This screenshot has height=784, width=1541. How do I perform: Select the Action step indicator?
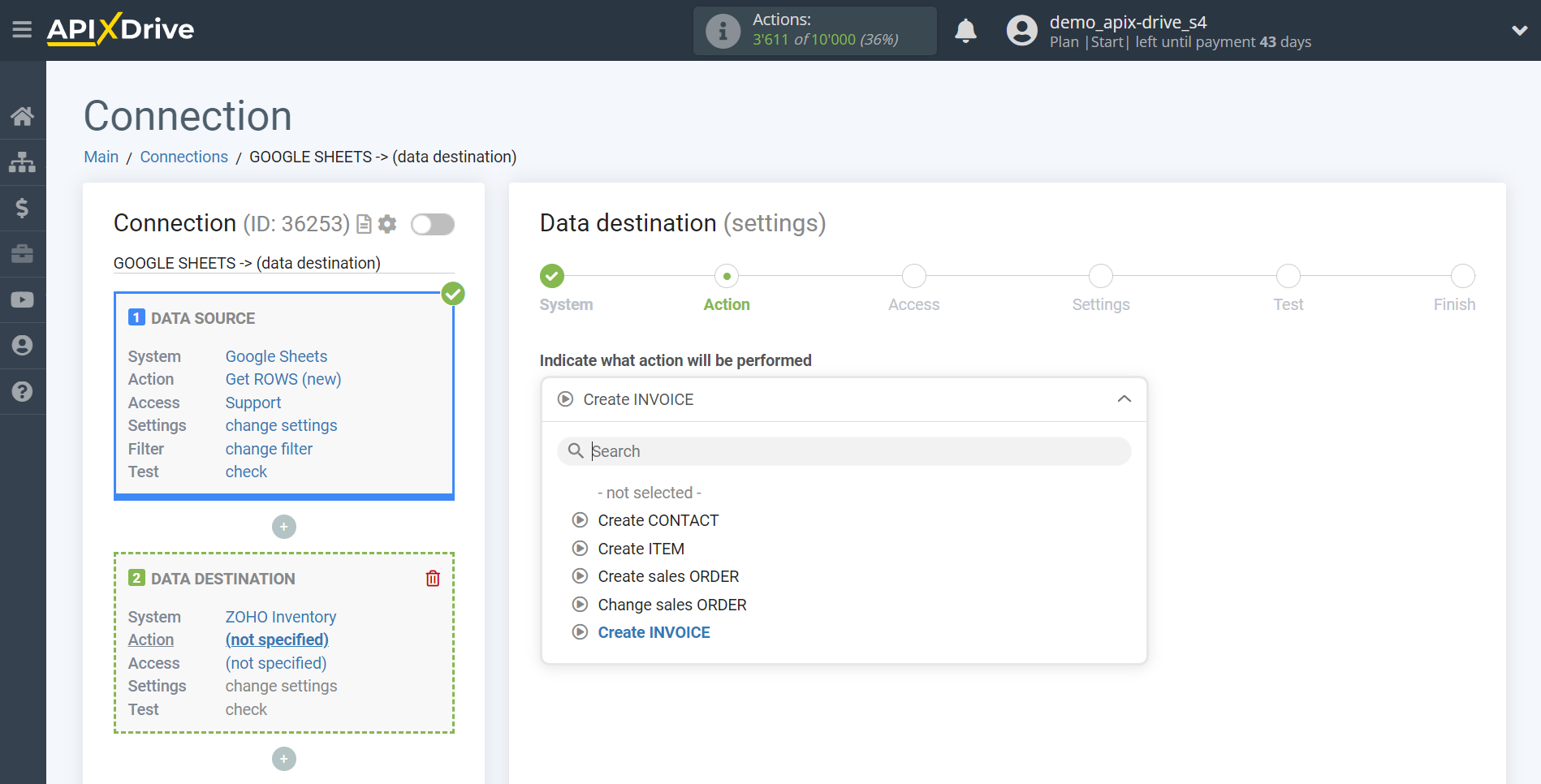tap(727, 276)
